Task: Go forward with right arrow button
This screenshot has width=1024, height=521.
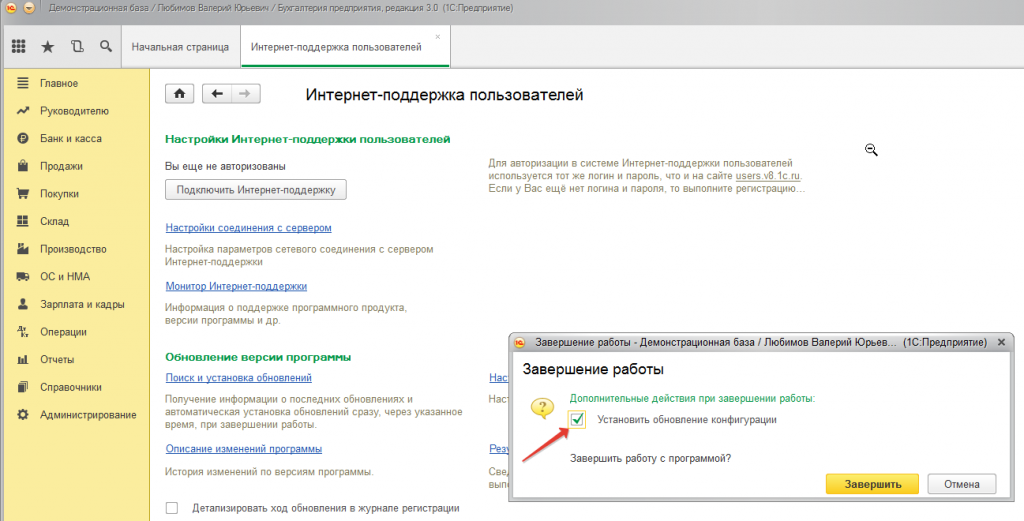Action: [x=246, y=94]
